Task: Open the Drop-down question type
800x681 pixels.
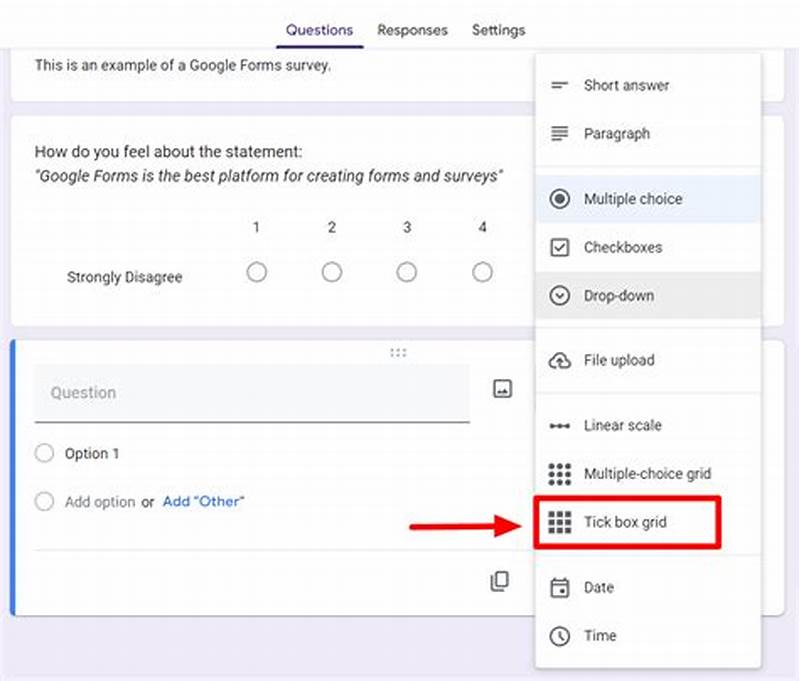Action: pyautogui.click(x=560, y=295)
